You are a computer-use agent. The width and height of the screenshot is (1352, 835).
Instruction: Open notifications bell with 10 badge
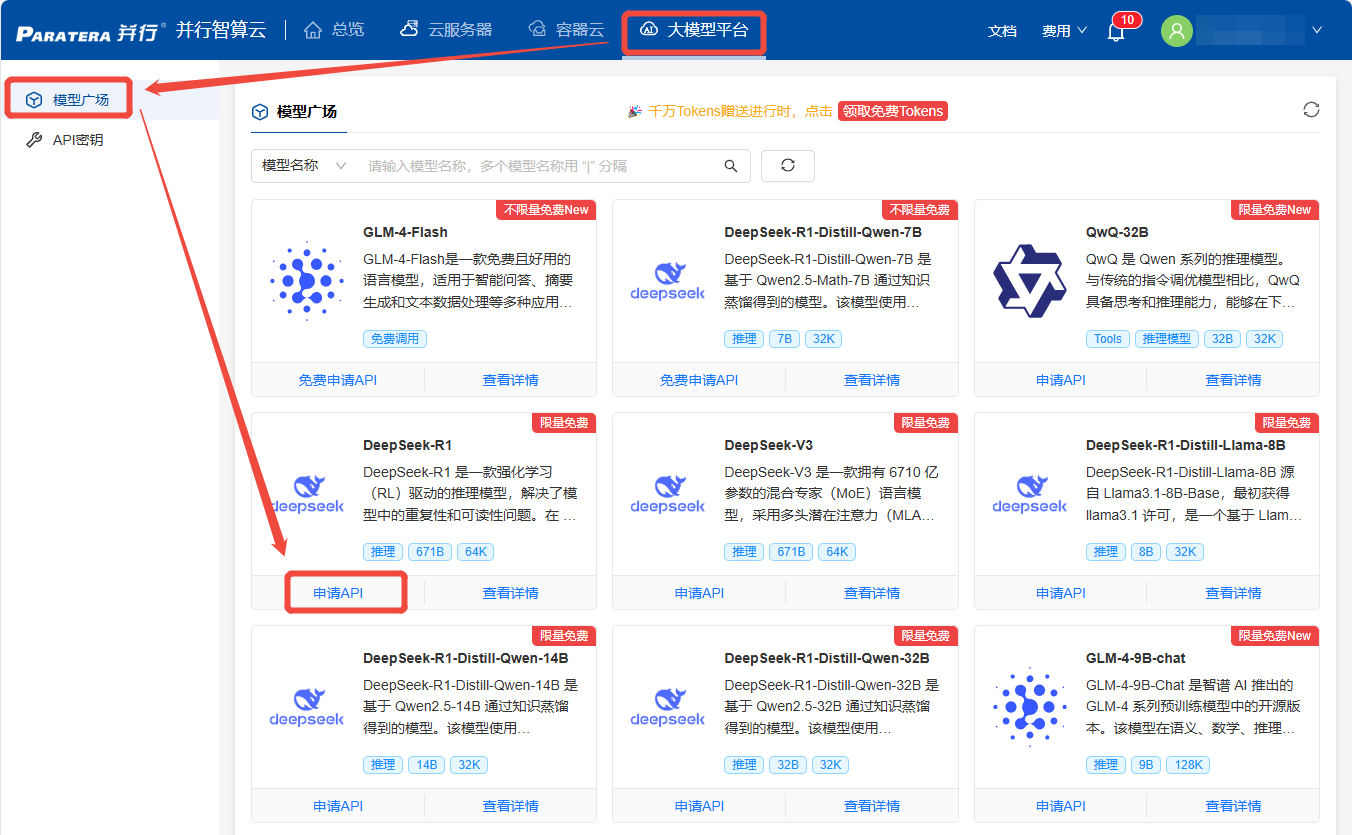click(x=1116, y=32)
